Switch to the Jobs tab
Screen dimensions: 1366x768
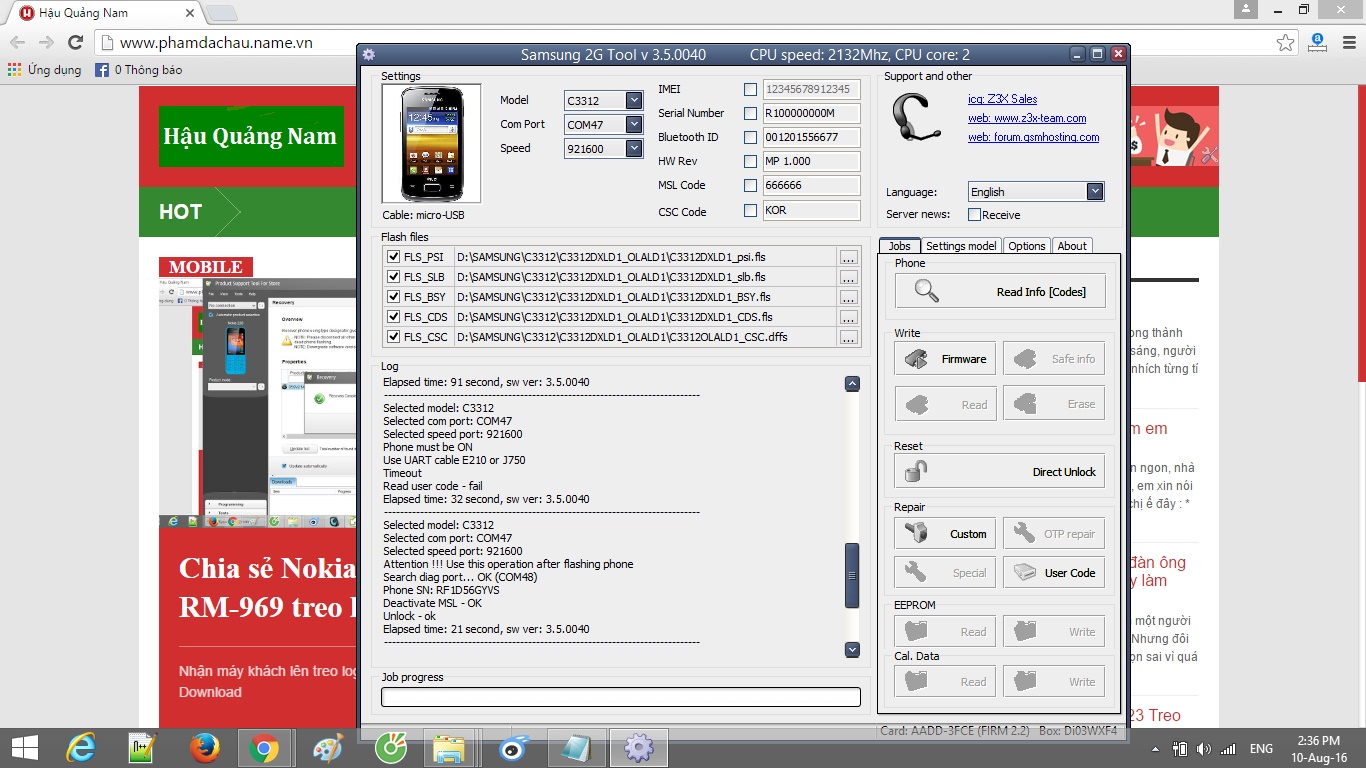pyautogui.click(x=900, y=246)
